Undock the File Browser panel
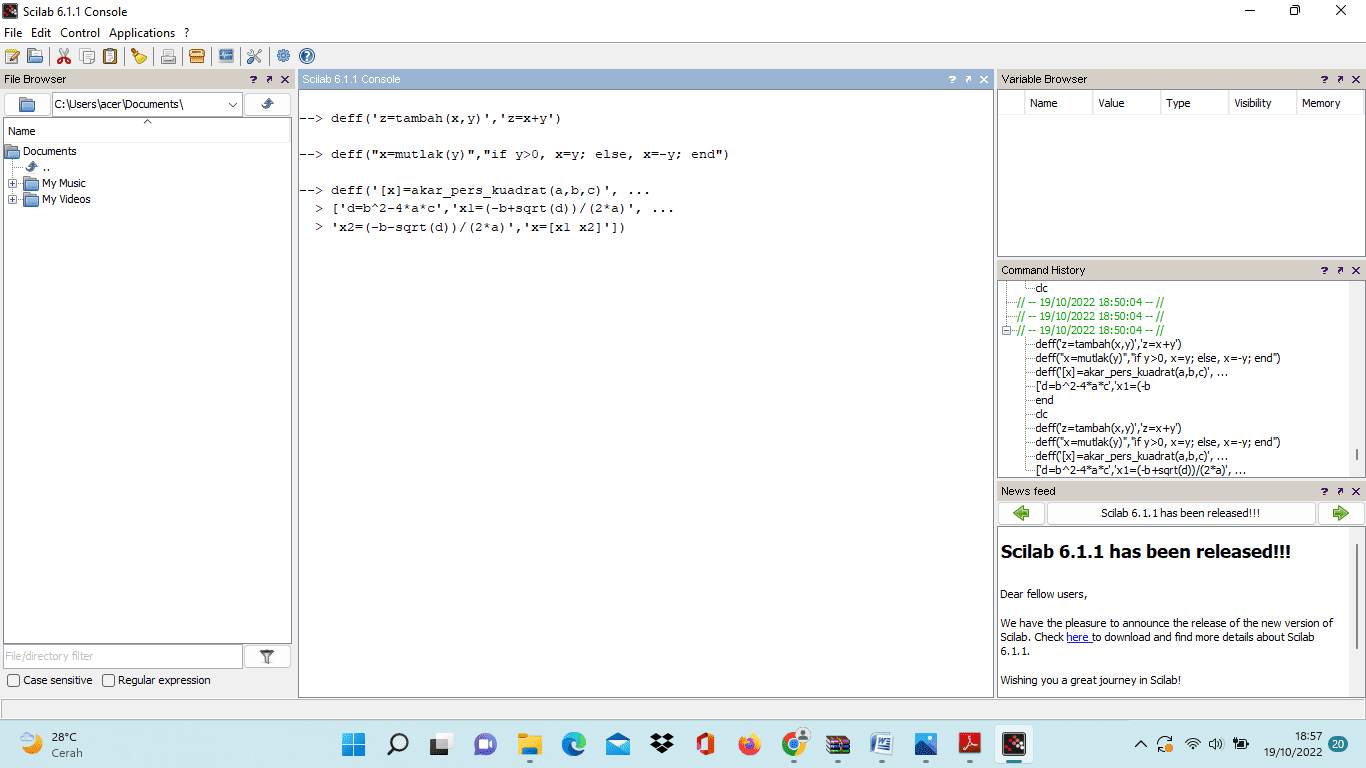Screen dimensions: 1366x768 point(269,79)
